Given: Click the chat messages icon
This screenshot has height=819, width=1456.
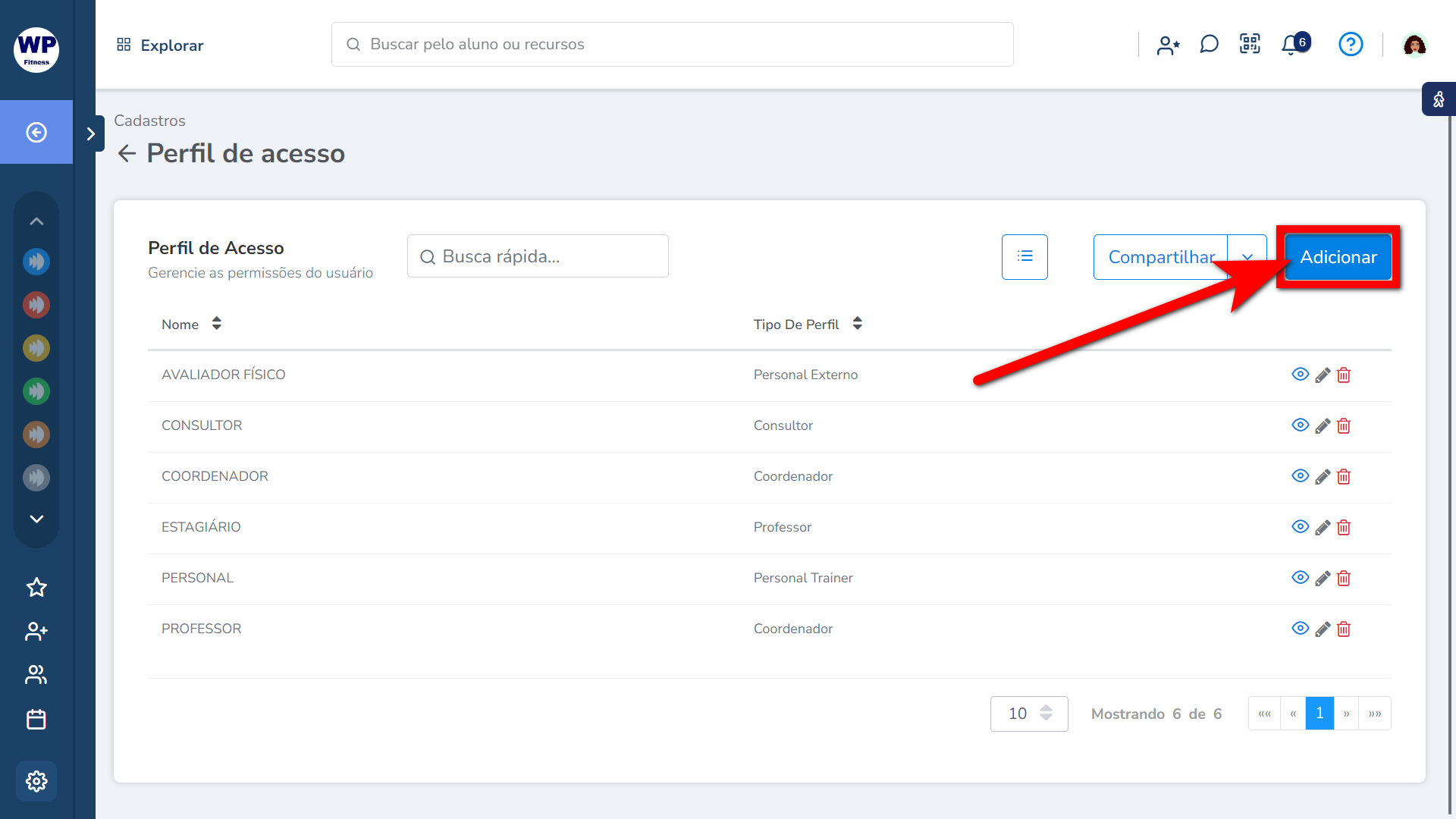Looking at the screenshot, I should pos(1209,45).
